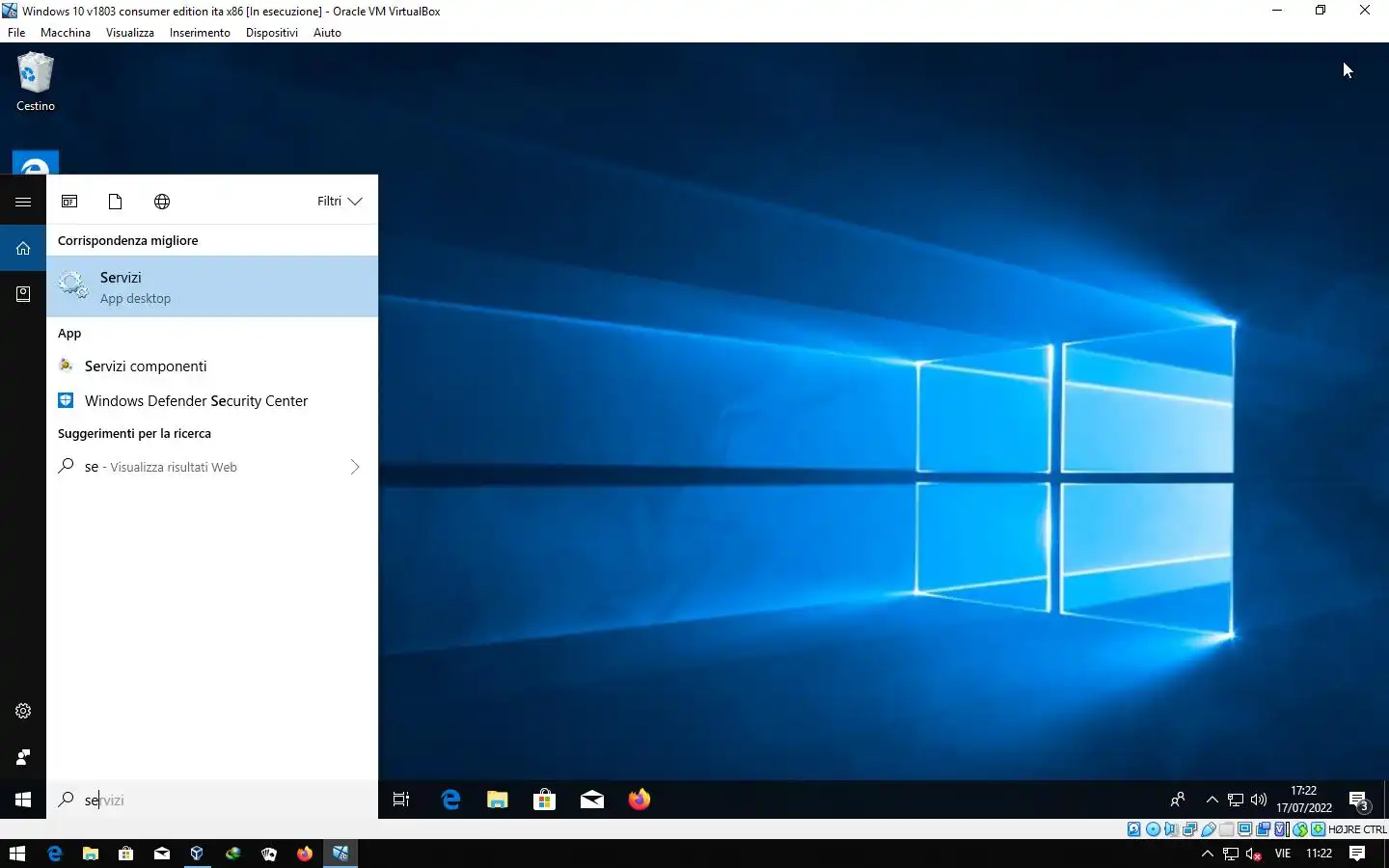Click the search box containing 'servizi'

[x=212, y=800]
